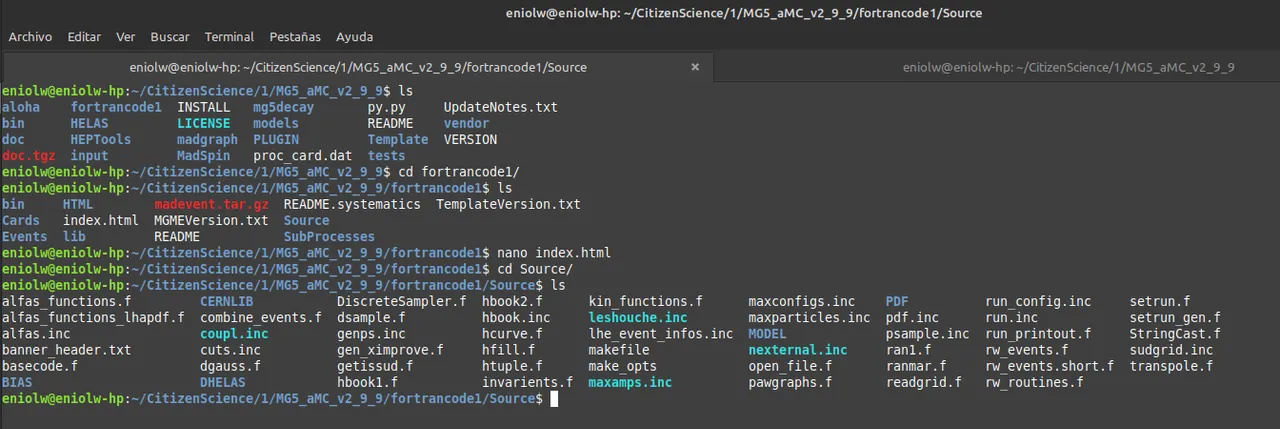
Task: Click the TemplateVersion.txt file name
Action: 508,204
